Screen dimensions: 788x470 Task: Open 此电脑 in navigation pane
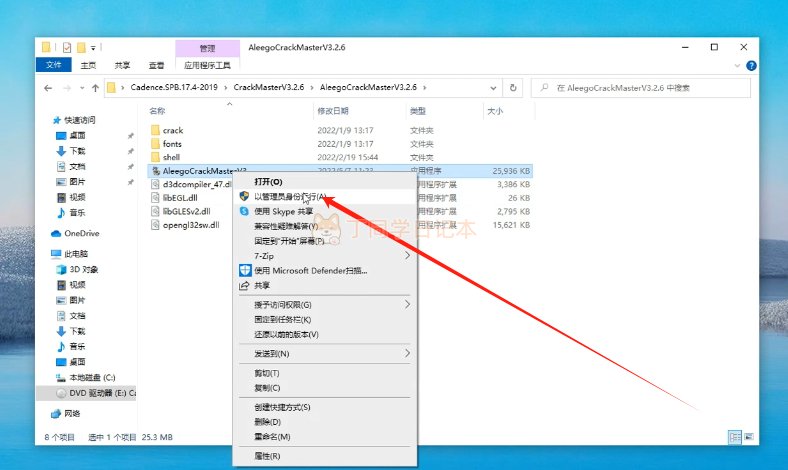(x=69, y=254)
